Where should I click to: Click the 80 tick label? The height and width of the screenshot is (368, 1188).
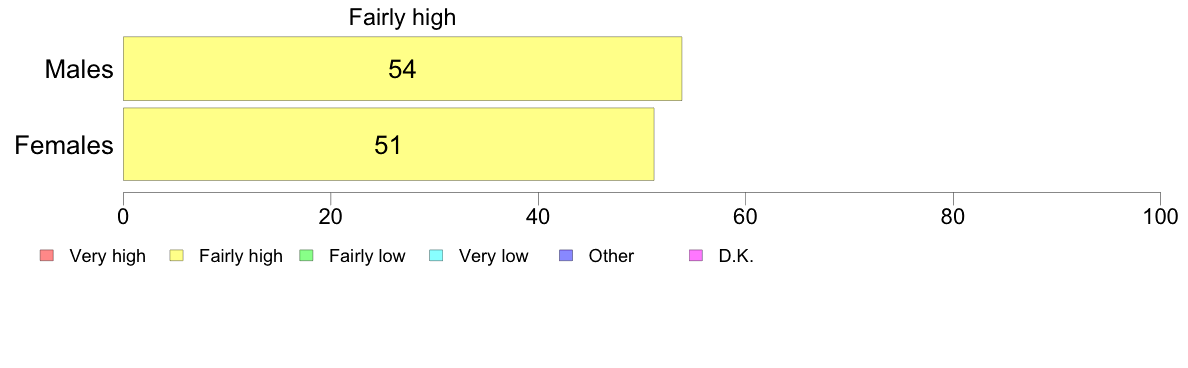[953, 216]
